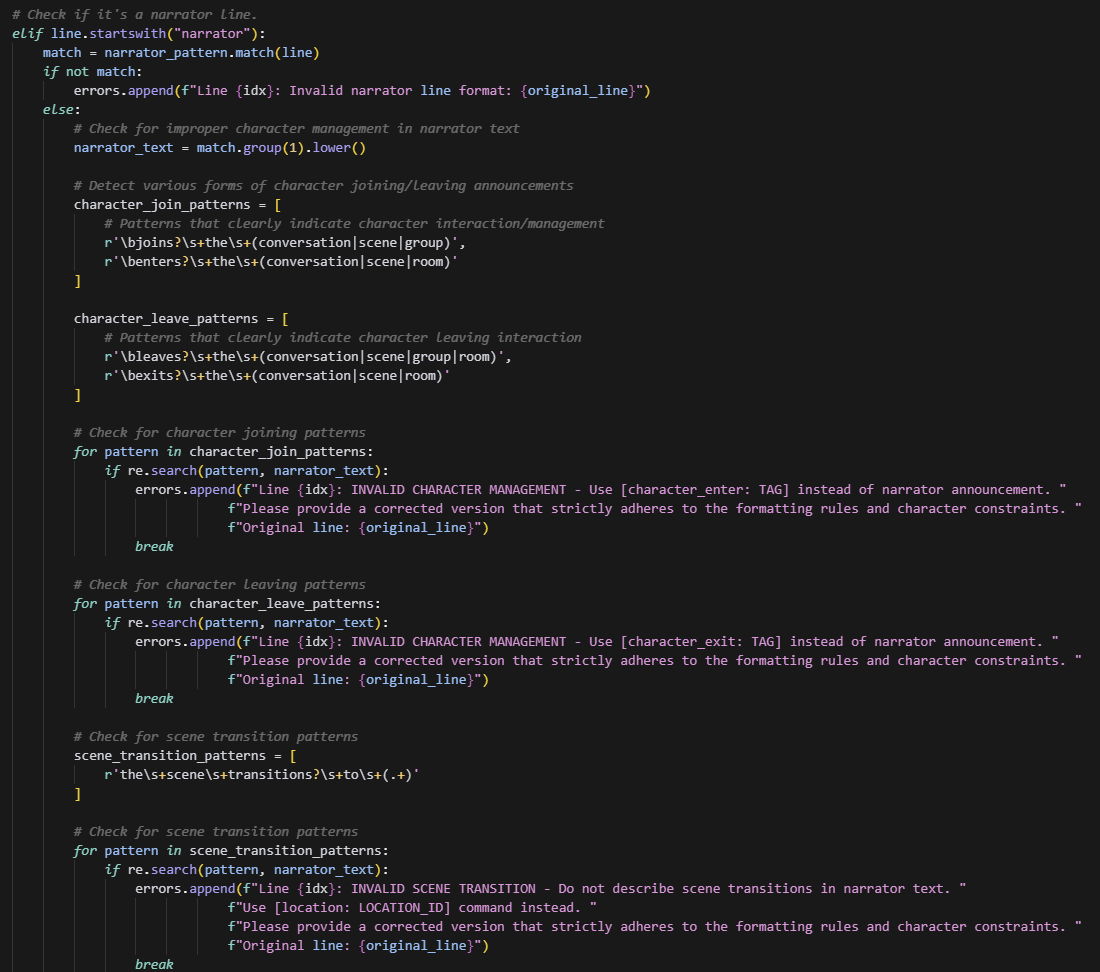Click the "else:" keyword line
1100x972 pixels.
62,109
